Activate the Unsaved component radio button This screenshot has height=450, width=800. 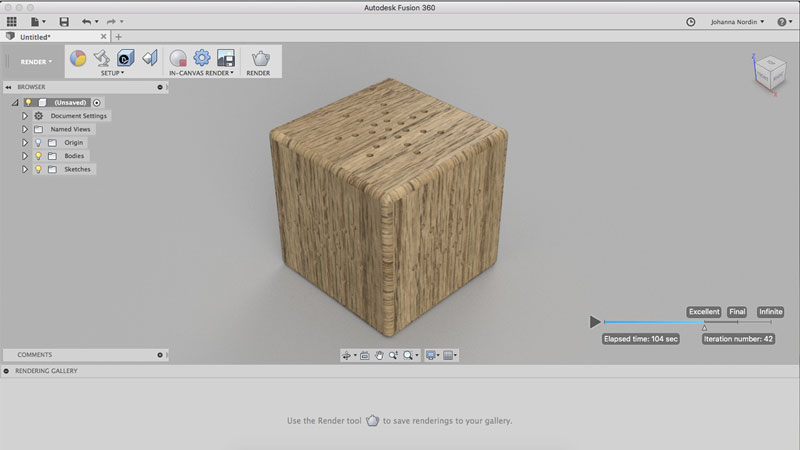point(97,103)
